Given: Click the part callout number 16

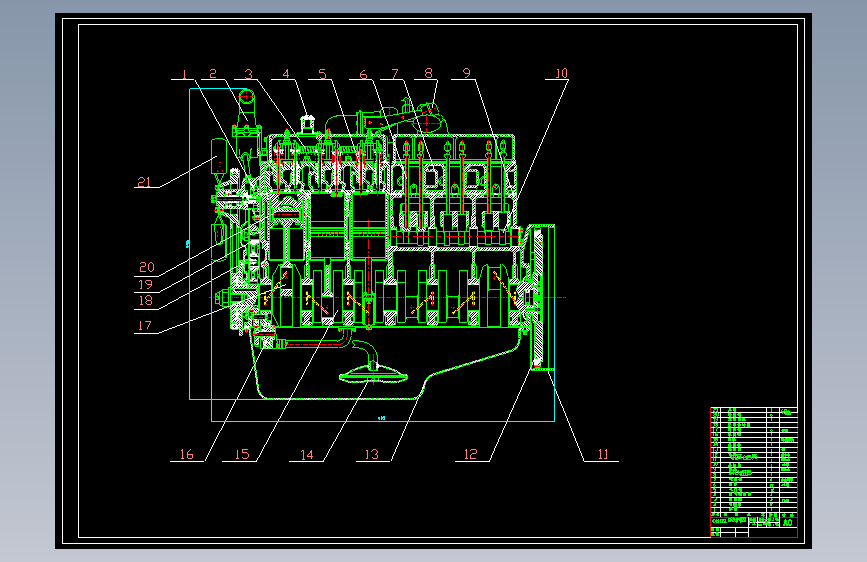Looking at the screenshot, I should point(186,454).
